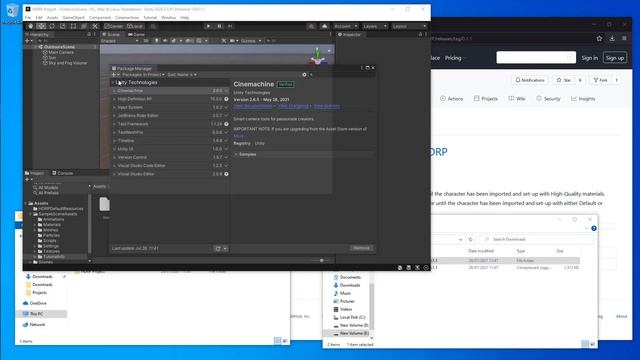Click the browser bookmark star icon
640x360 pixels.
coord(599,38)
